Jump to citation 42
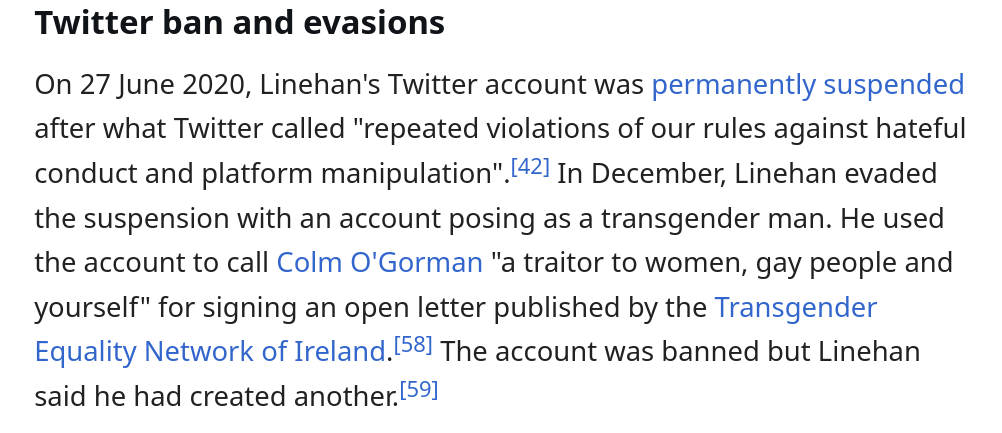This screenshot has width=1002, height=433. [x=530, y=167]
